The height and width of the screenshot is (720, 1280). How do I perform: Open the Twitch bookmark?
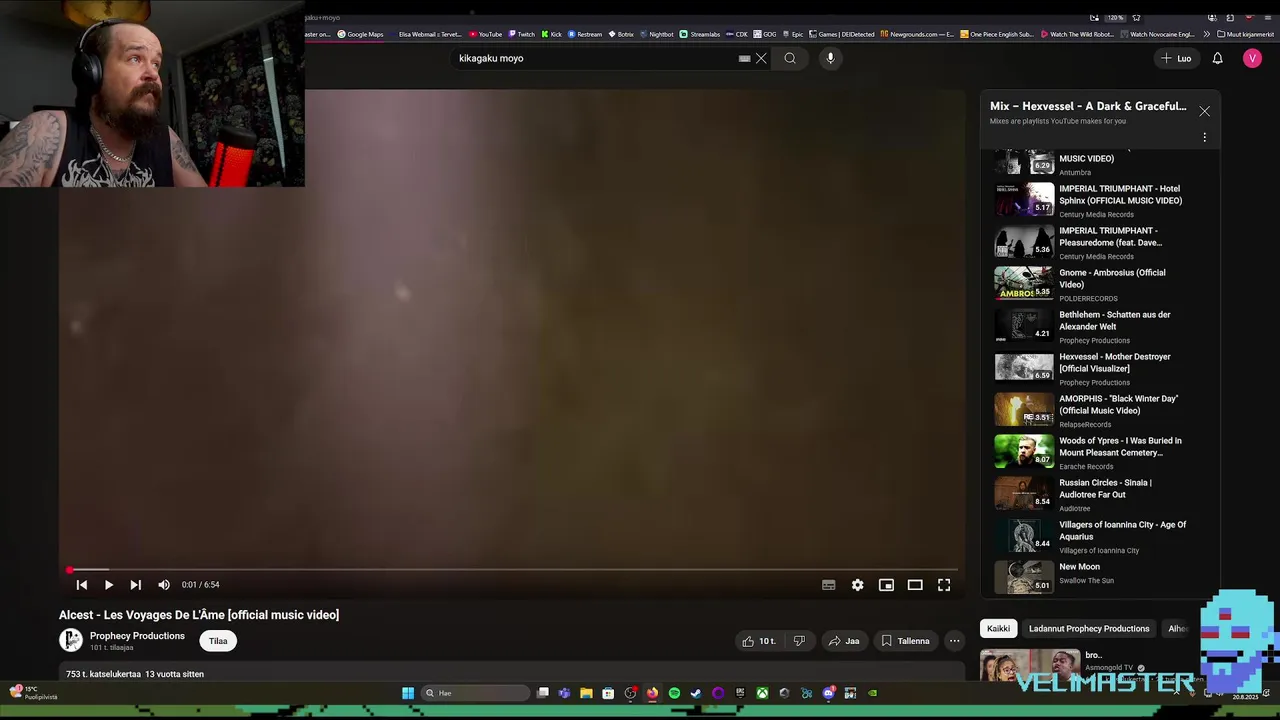click(521, 34)
